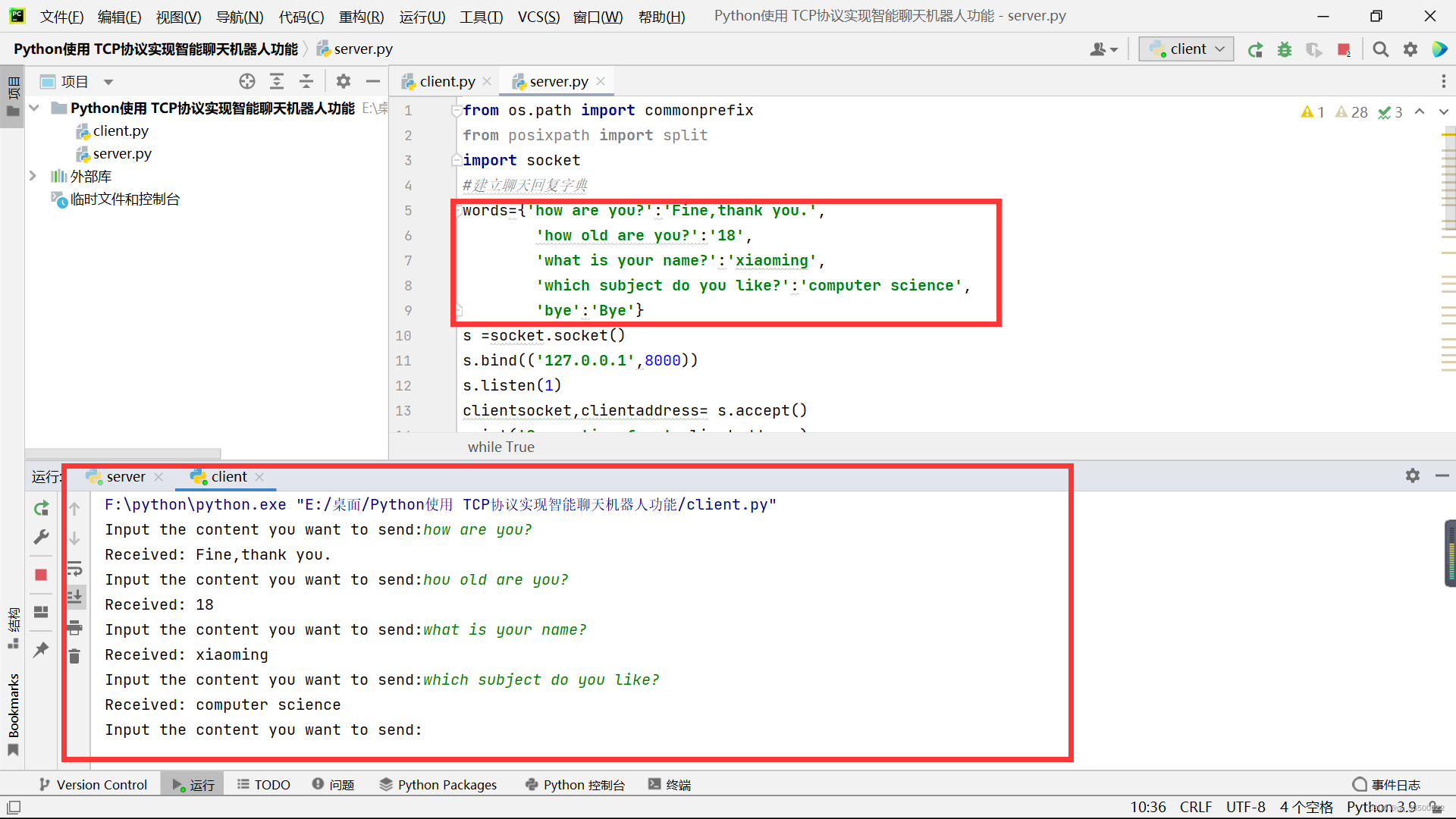Toggle Soft-Wrap in the run console

(74, 569)
